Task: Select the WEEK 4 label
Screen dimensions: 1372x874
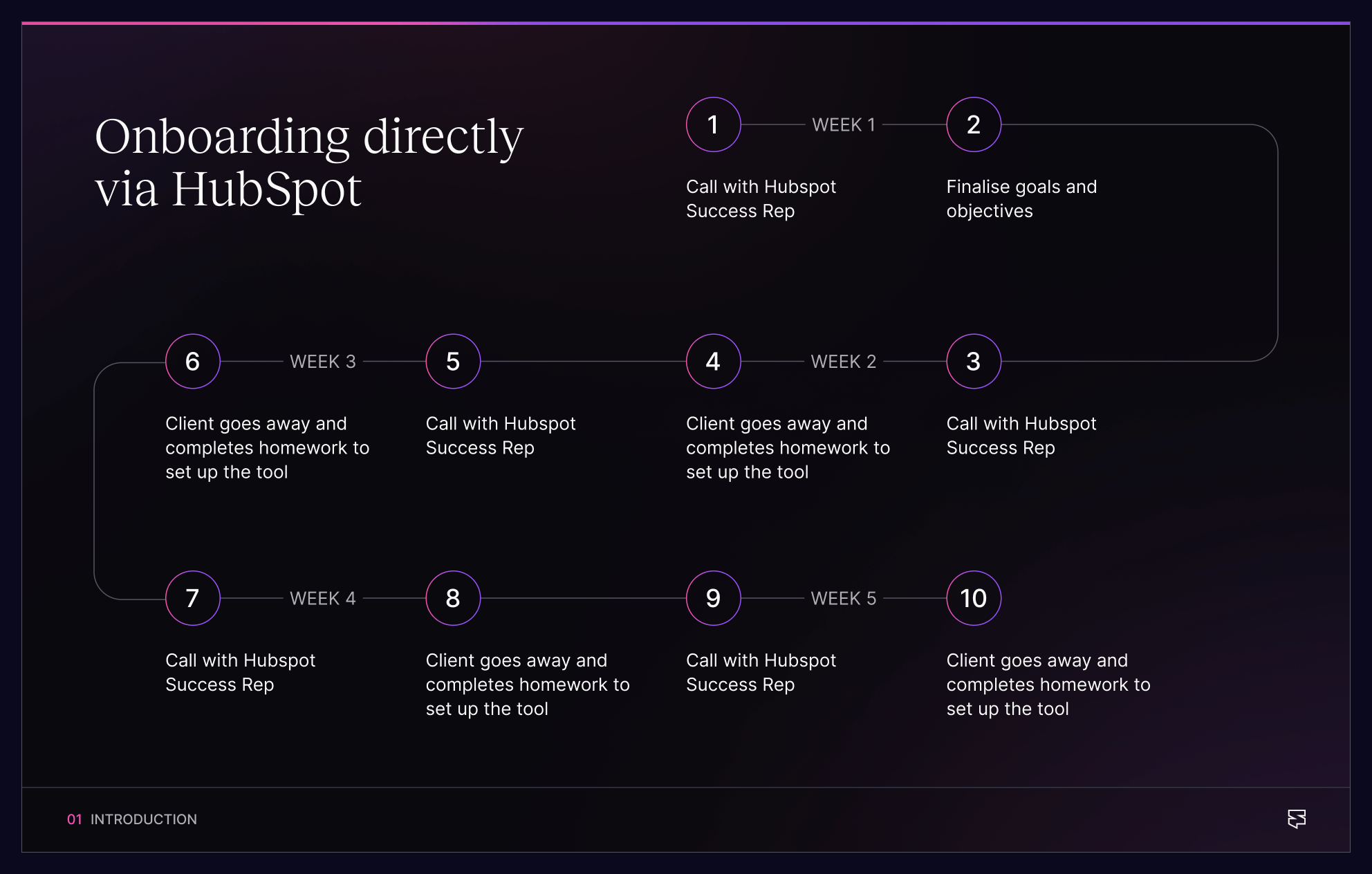Action: (x=323, y=598)
